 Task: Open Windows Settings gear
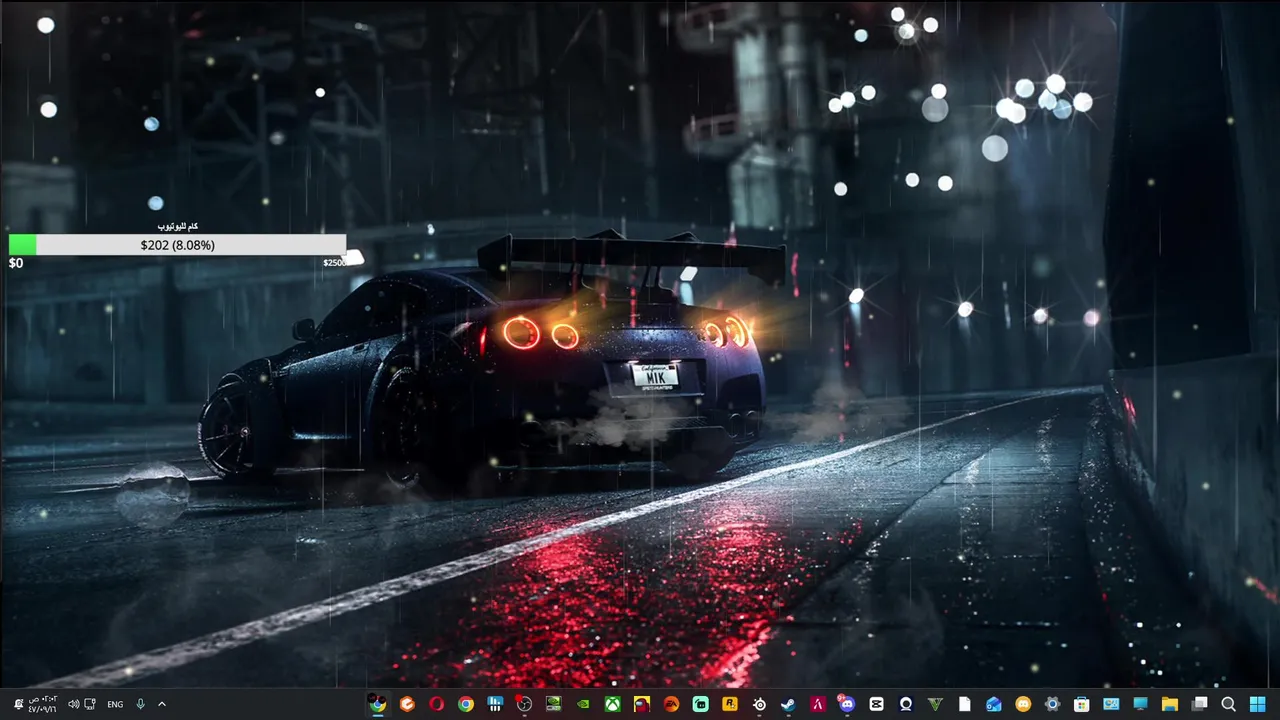[1052, 704]
